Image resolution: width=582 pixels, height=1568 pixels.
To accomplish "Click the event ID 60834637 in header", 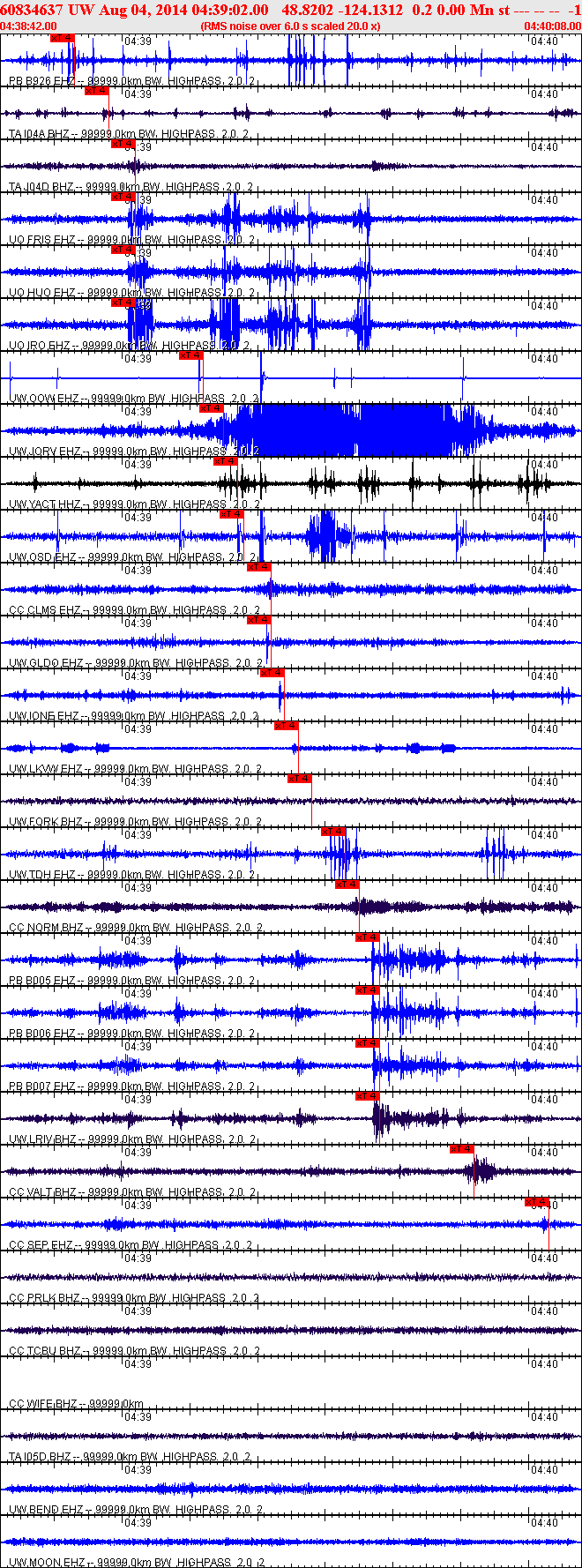I will tap(31, 10).
